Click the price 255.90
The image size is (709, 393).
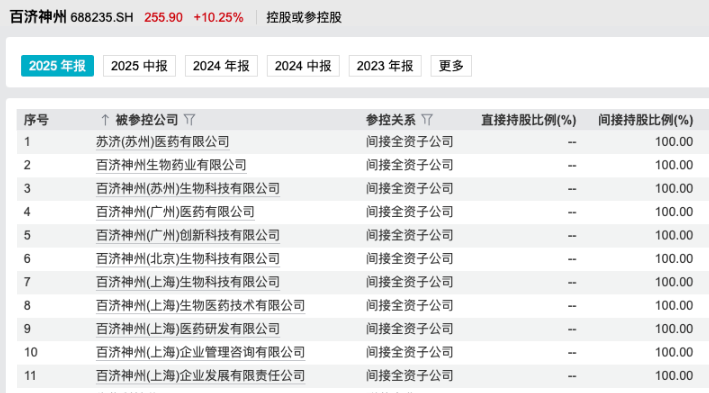click(x=163, y=18)
